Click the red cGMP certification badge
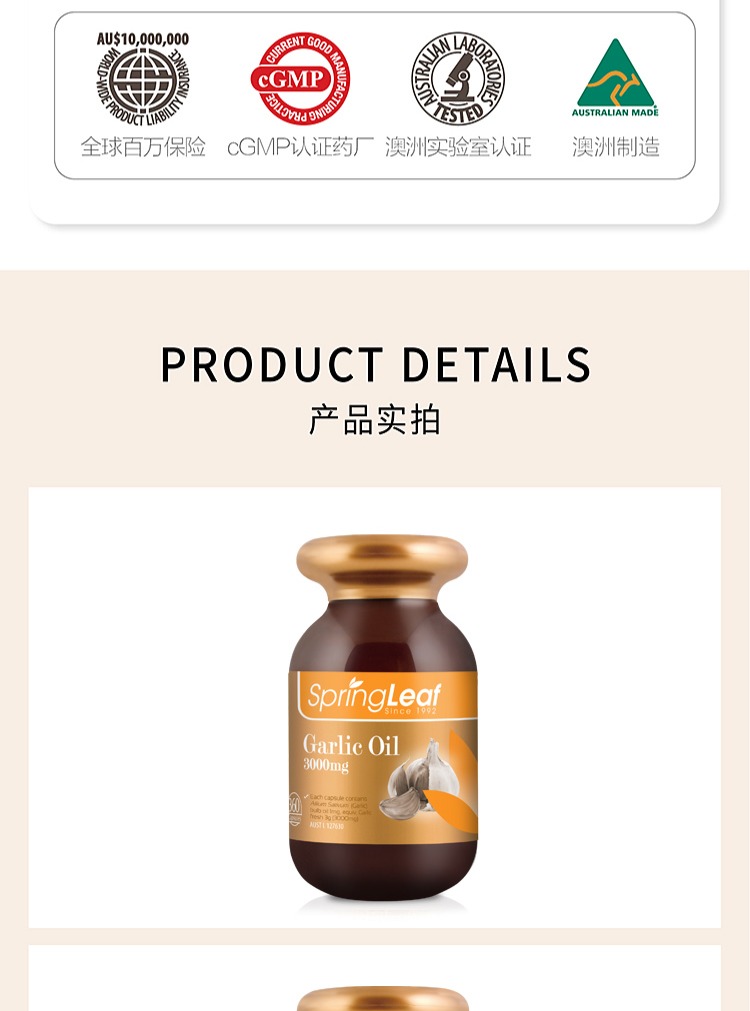 coord(300,78)
